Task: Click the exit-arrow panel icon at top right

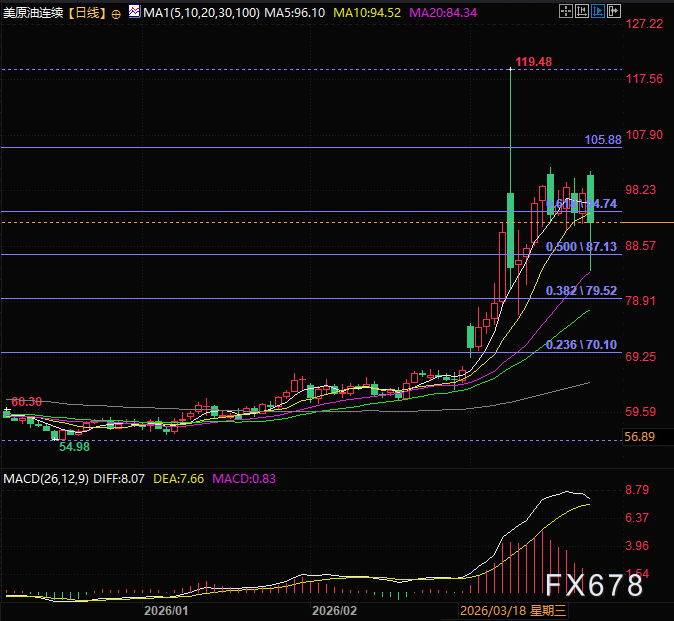Action: pyautogui.click(x=614, y=12)
